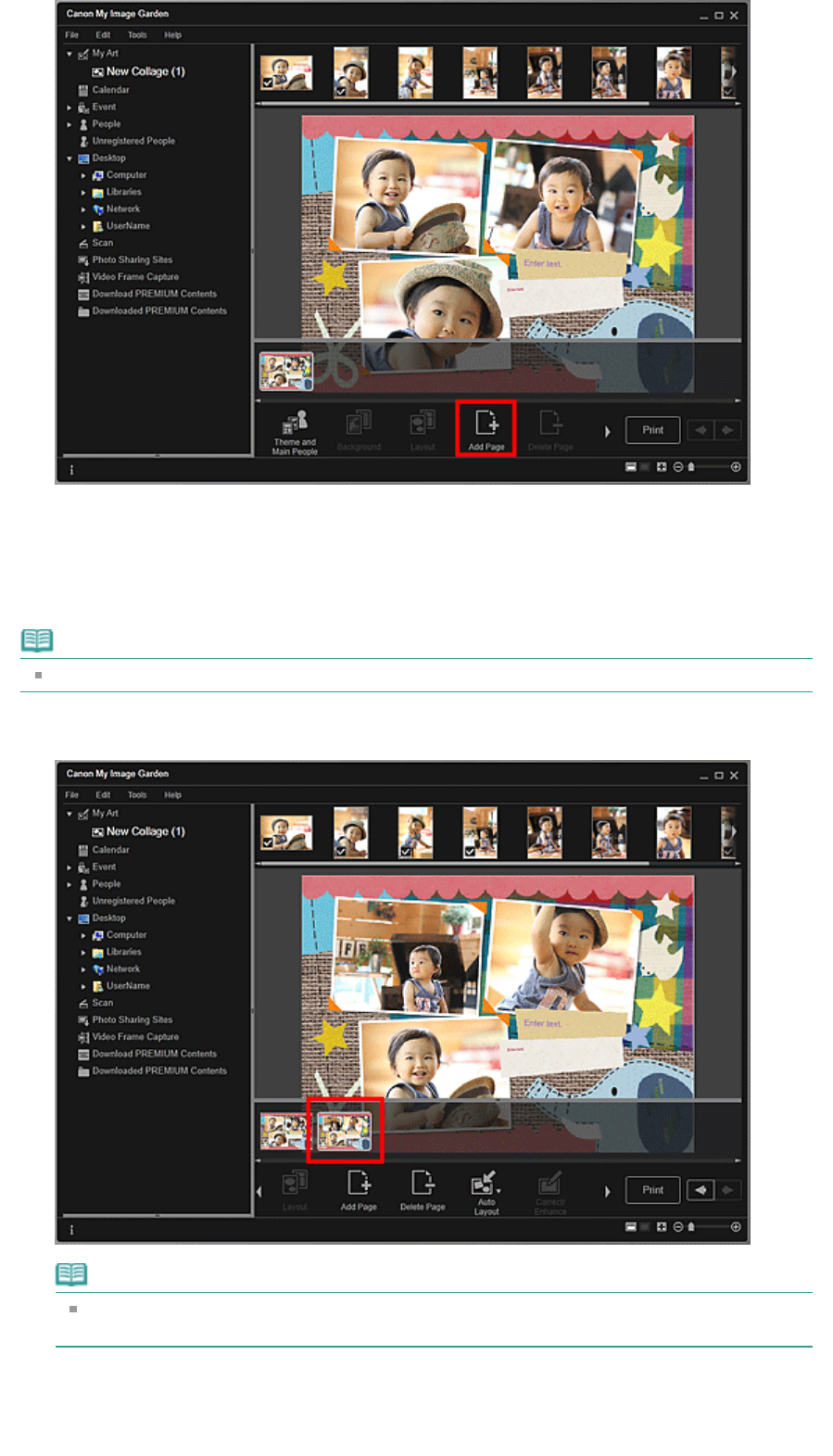Image resolution: width=833 pixels, height=1456 pixels.
Task: Open the Theme and Main People tool
Action: (x=295, y=432)
